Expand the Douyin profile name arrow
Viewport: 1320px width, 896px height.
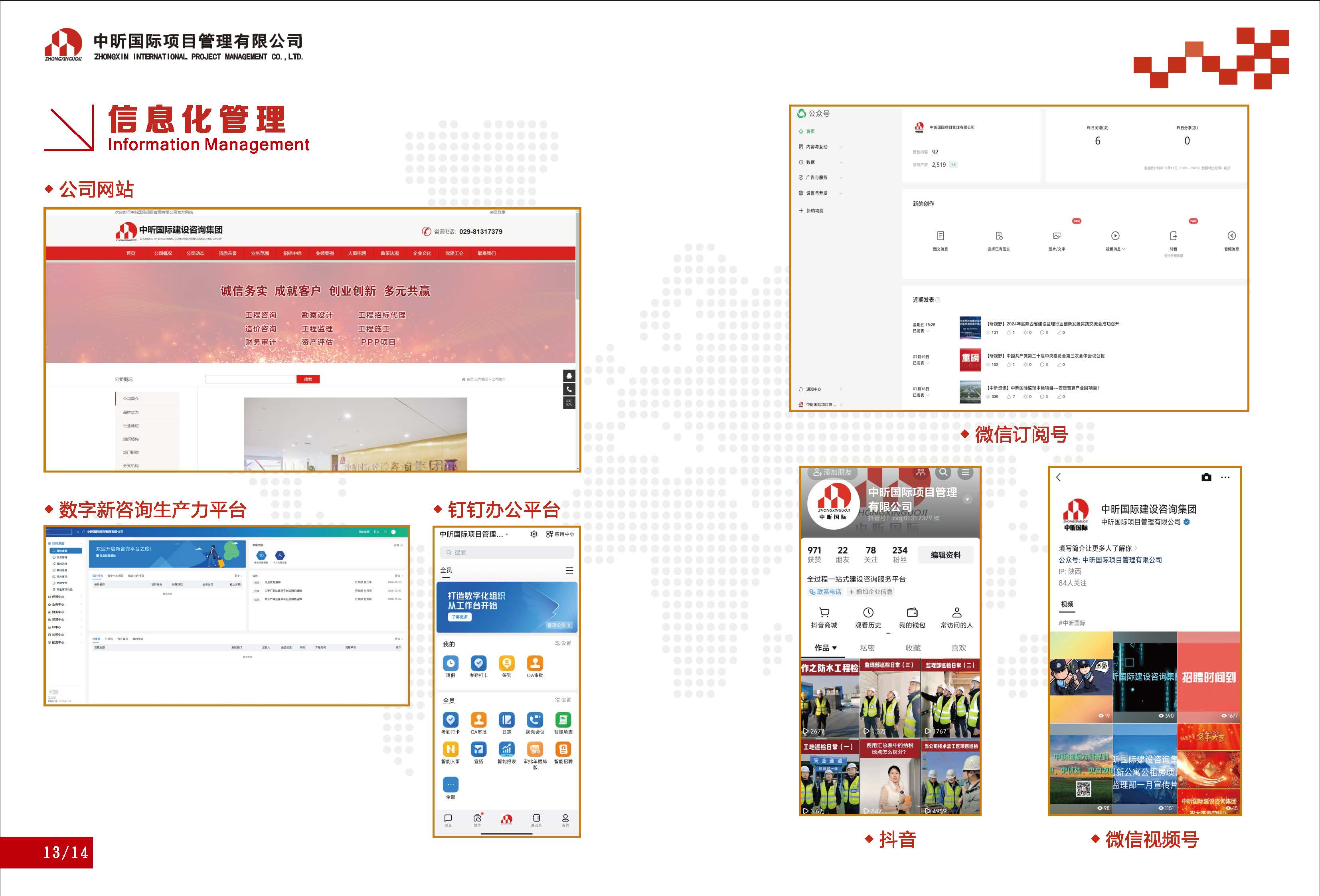point(967,499)
